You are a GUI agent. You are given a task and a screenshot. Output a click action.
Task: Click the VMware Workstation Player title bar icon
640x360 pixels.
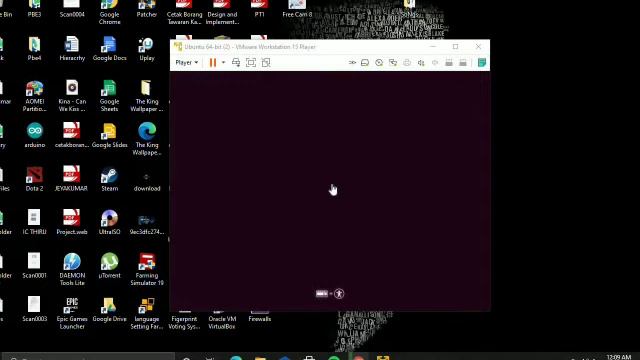point(178,47)
